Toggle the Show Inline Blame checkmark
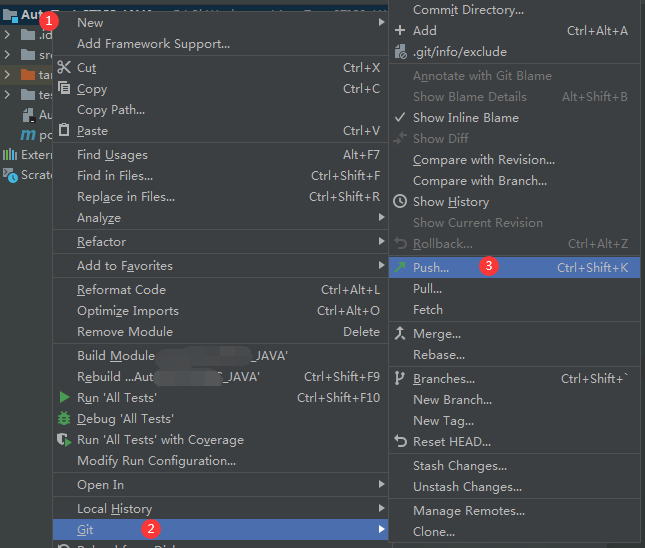Screen dimensions: 645x548 [400, 118]
